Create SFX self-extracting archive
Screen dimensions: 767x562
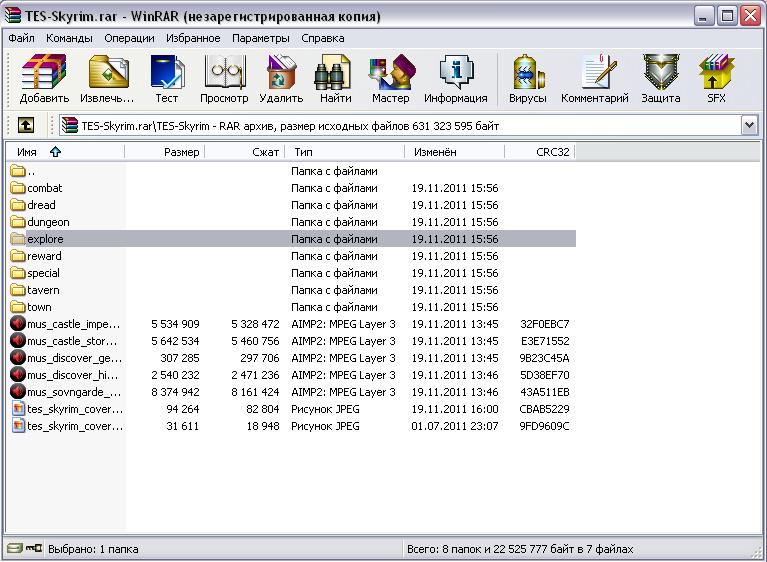tap(716, 79)
